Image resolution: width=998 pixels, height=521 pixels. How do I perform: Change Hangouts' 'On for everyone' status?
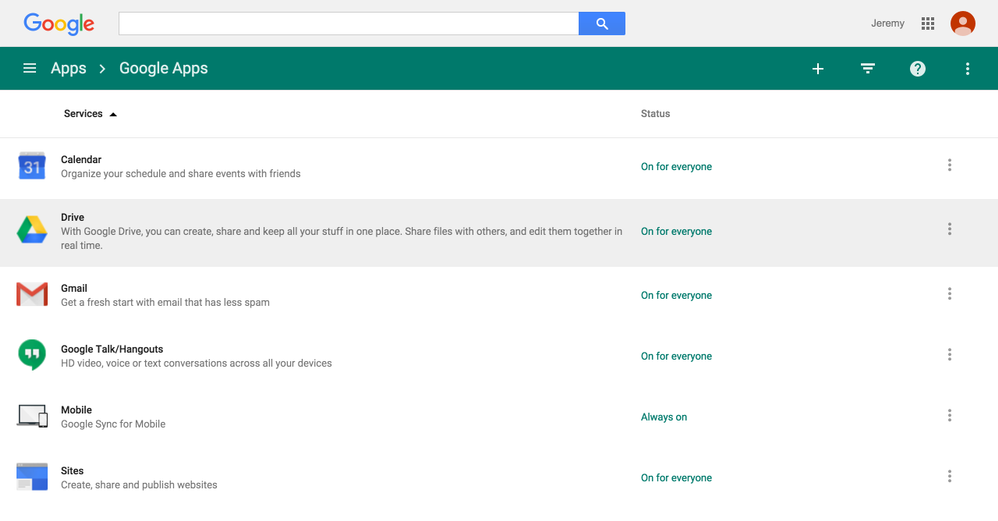[676, 356]
